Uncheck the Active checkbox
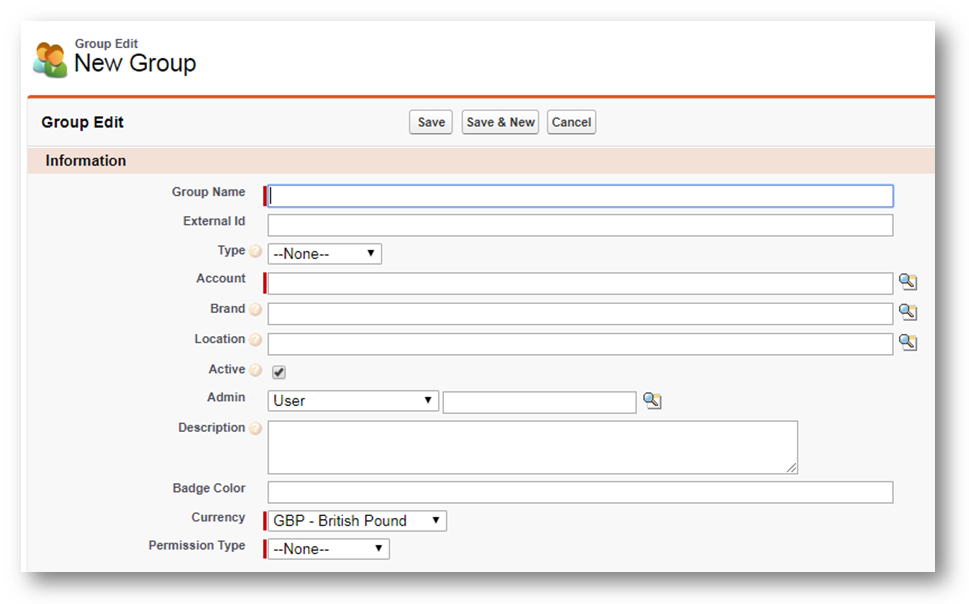This screenshot has width=969, height=604. tap(279, 372)
